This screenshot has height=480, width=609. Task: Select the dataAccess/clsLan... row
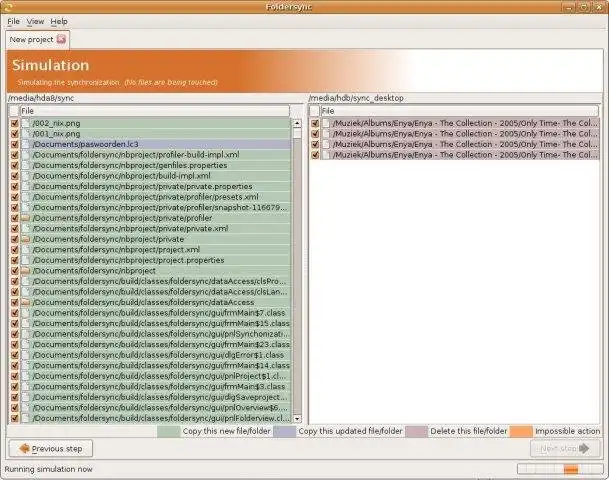coord(151,292)
